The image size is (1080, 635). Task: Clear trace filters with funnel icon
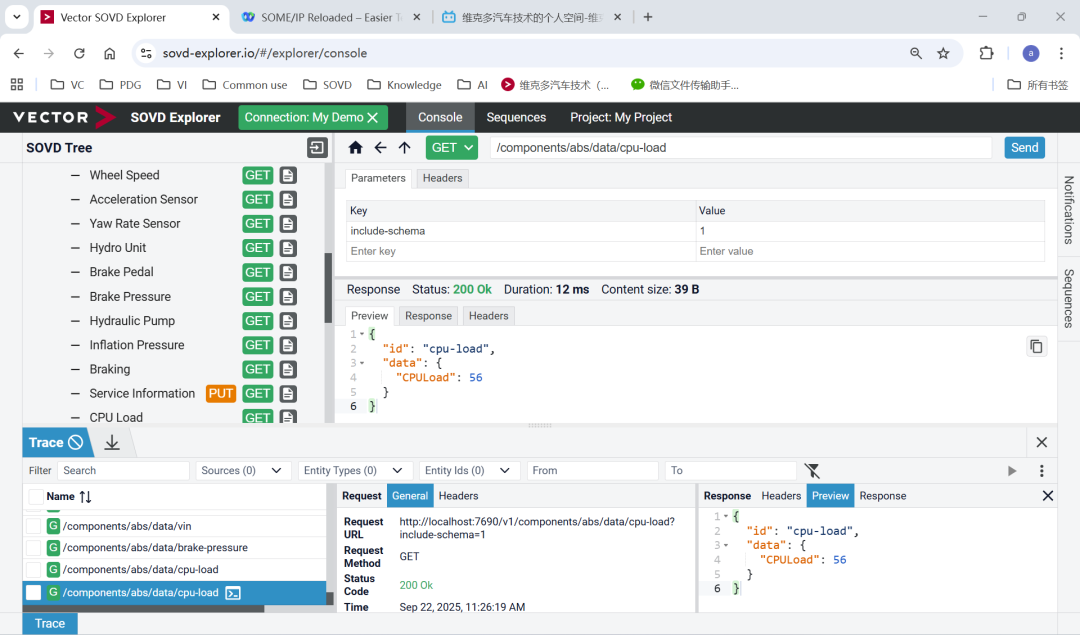click(x=812, y=471)
